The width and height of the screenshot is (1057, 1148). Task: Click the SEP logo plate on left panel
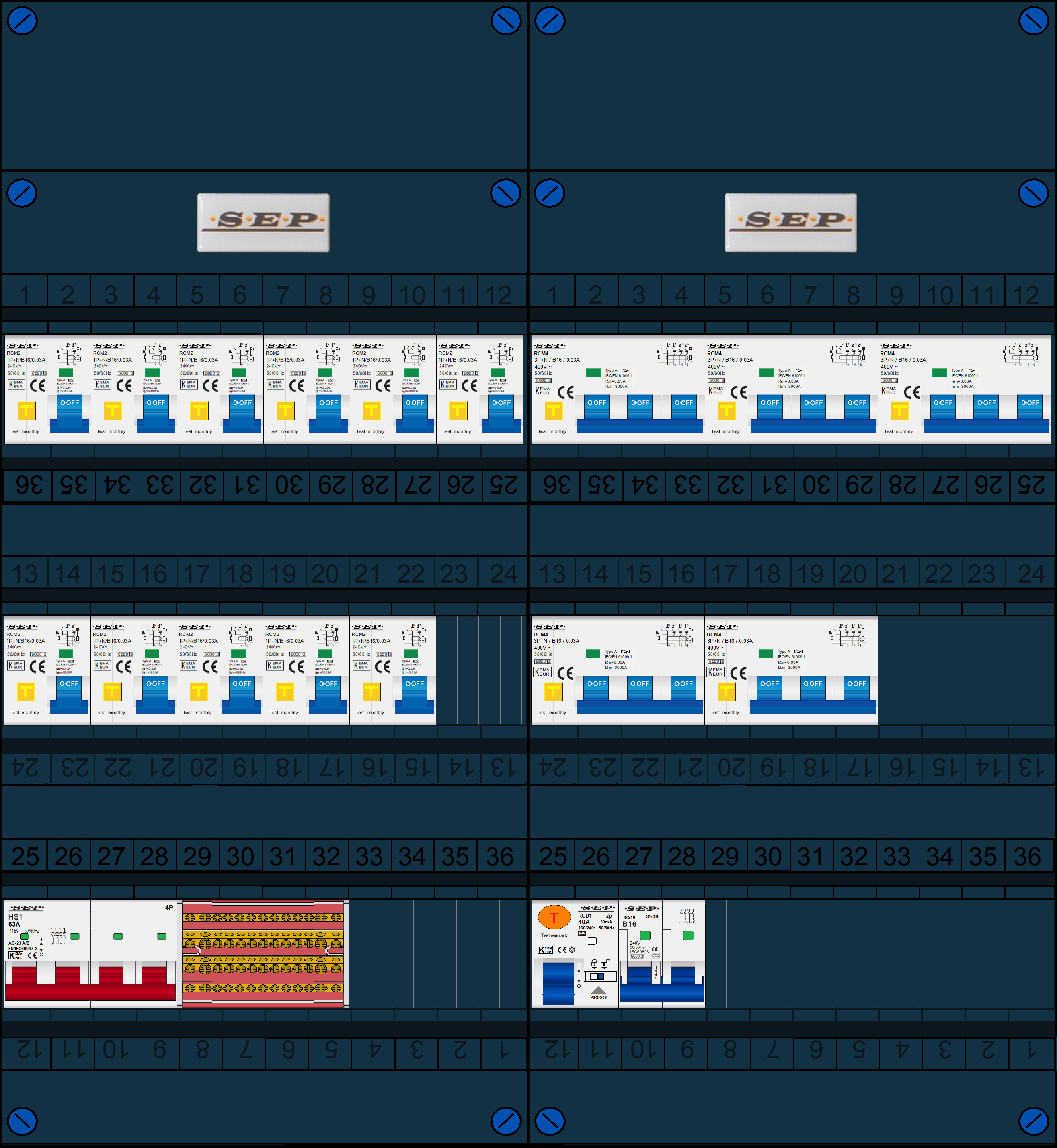pyautogui.click(x=263, y=223)
